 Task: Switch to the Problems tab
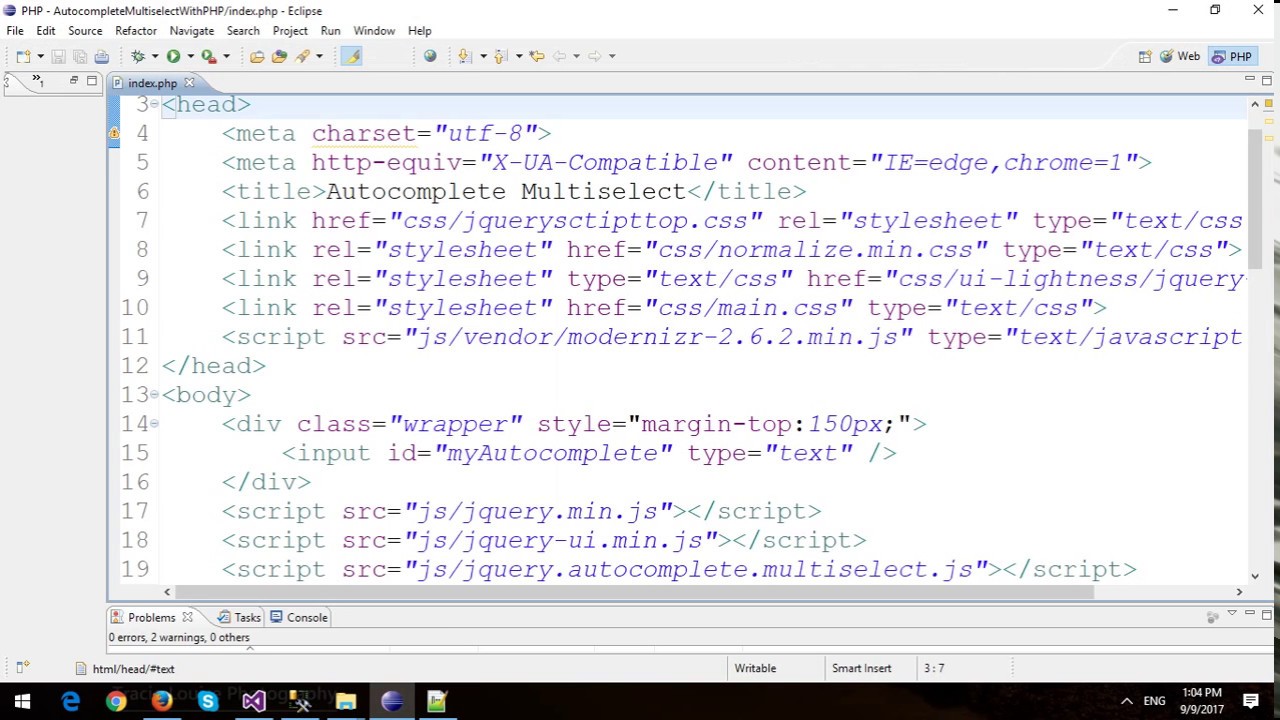152,617
